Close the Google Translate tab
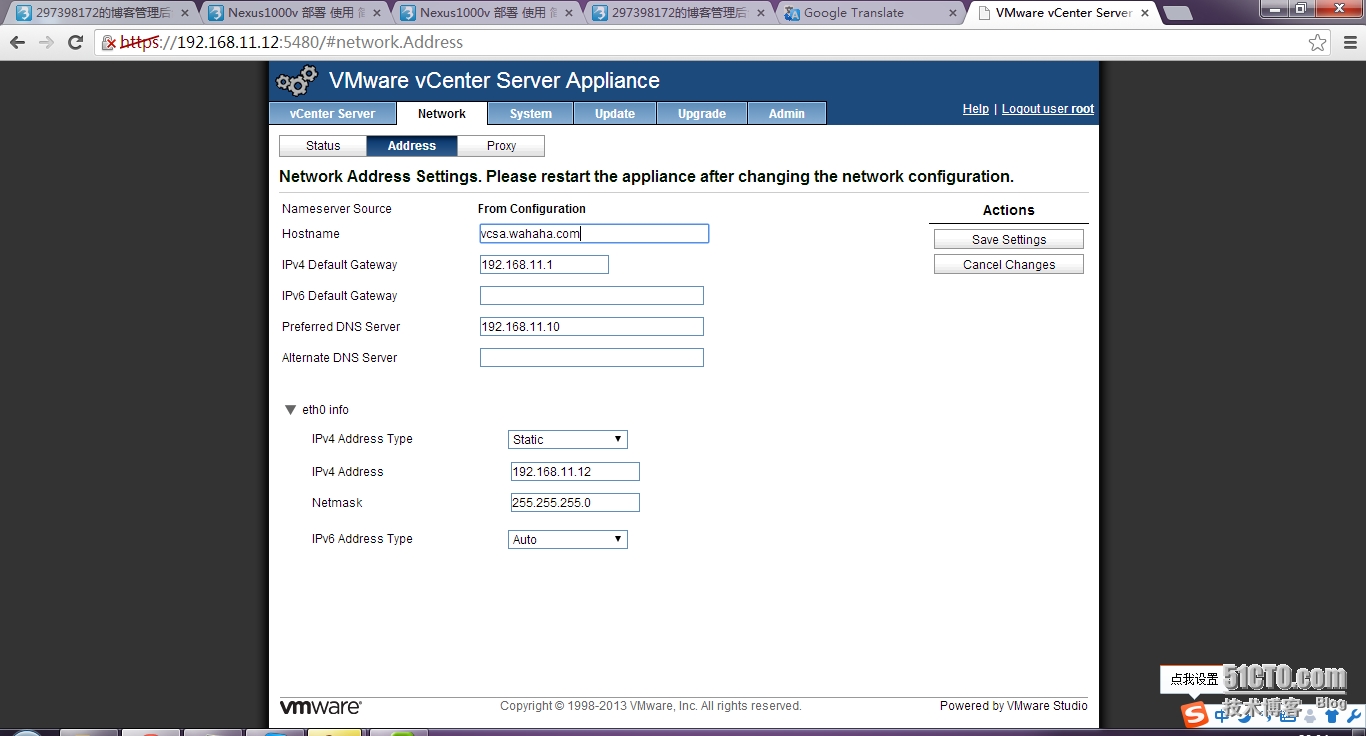The width and height of the screenshot is (1366, 736). pyautogui.click(x=951, y=13)
